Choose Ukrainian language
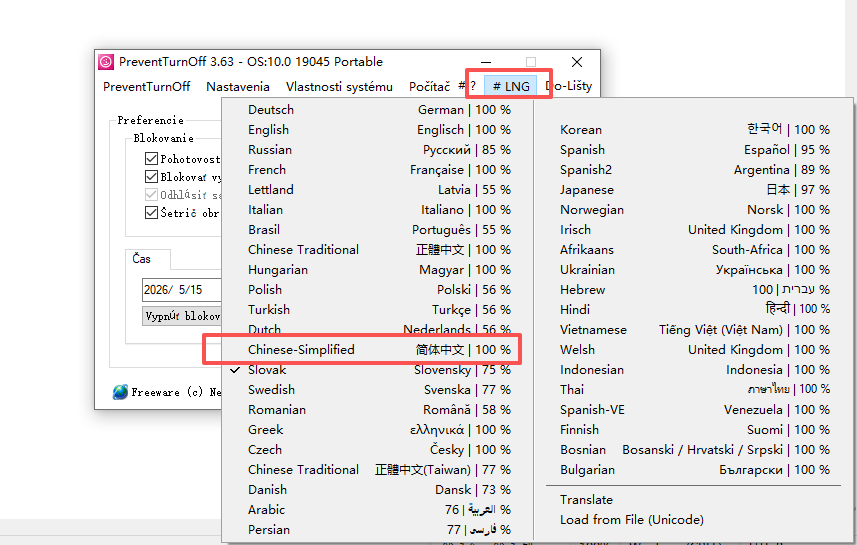The image size is (857, 545). click(694, 269)
